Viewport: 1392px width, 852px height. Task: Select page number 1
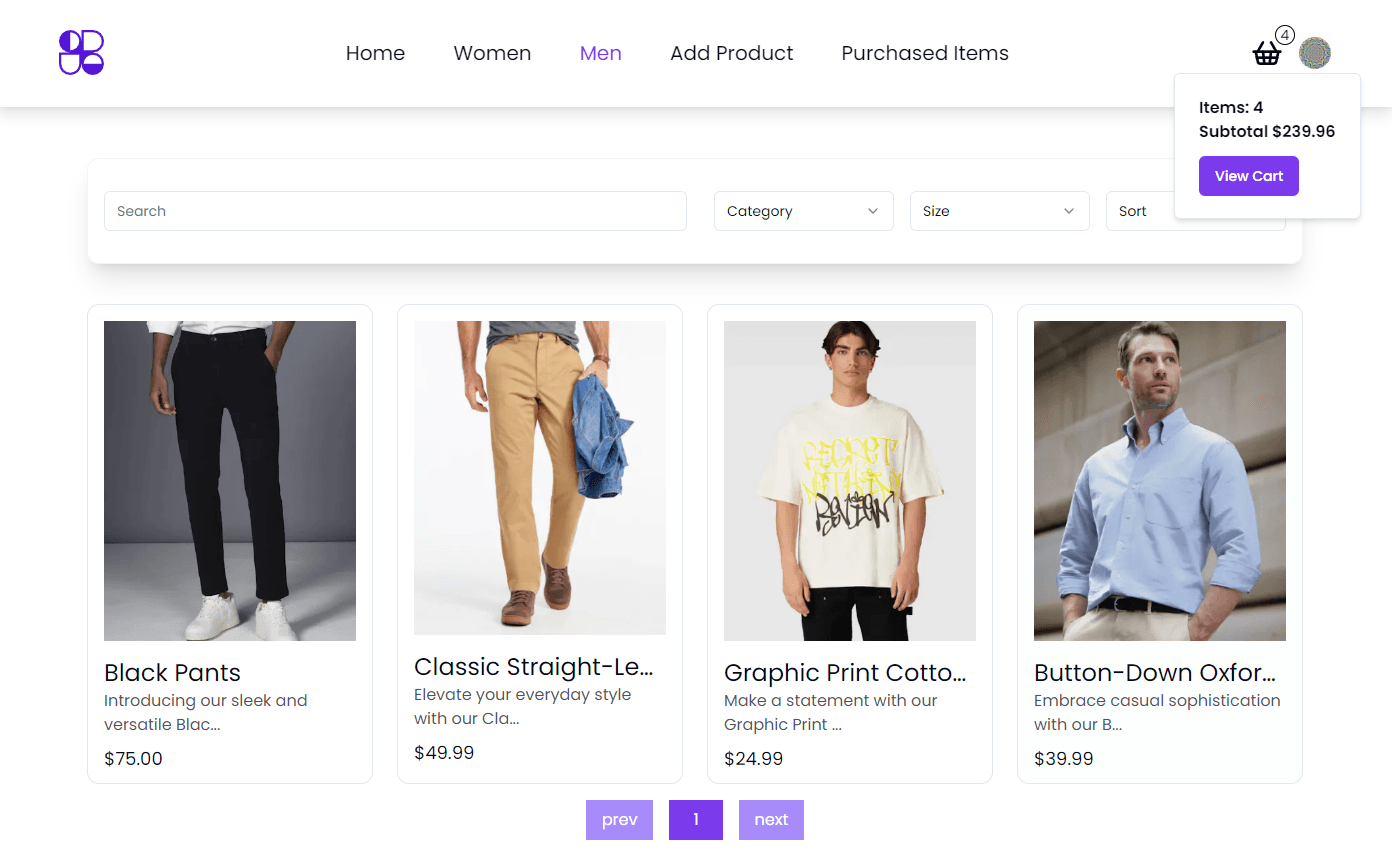coord(696,820)
